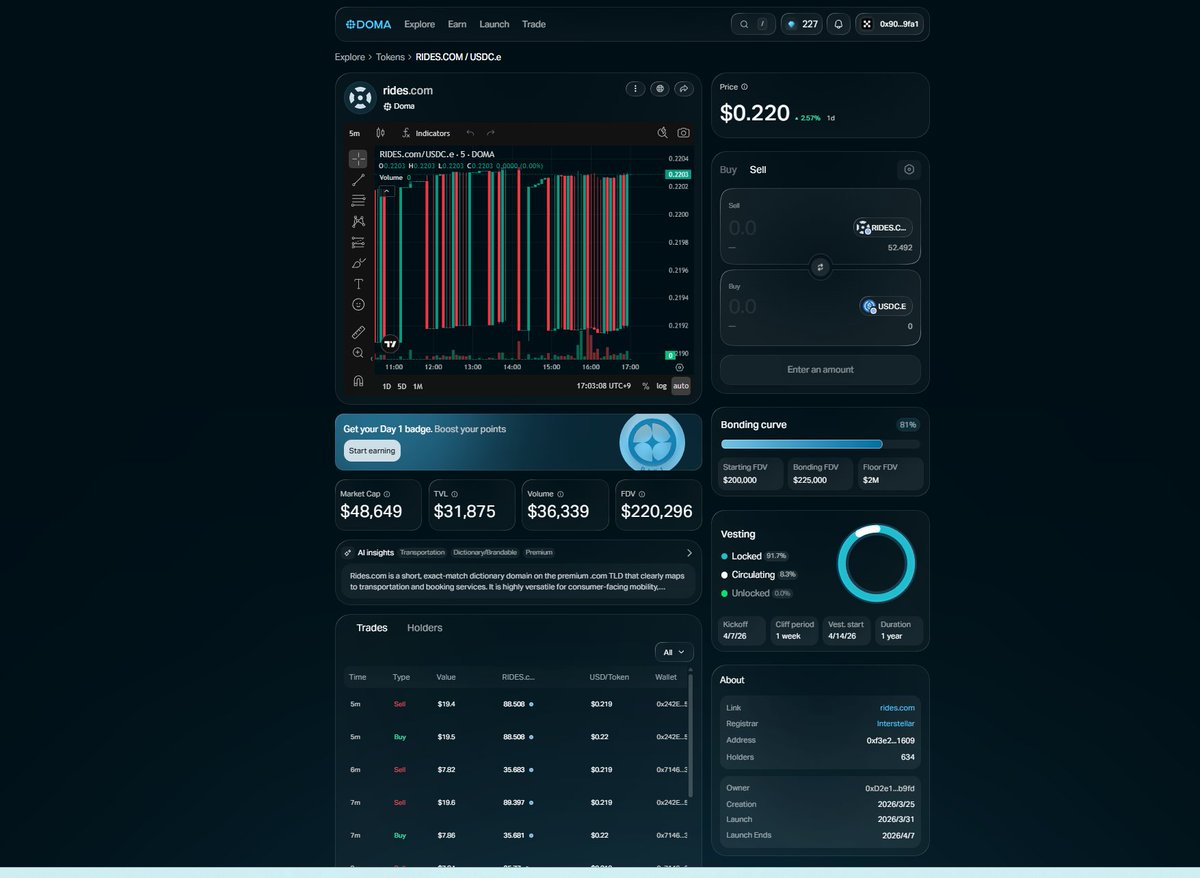This screenshot has width=1200, height=878.
Task: Select the forecasting and measurement tool
Action: point(358,243)
